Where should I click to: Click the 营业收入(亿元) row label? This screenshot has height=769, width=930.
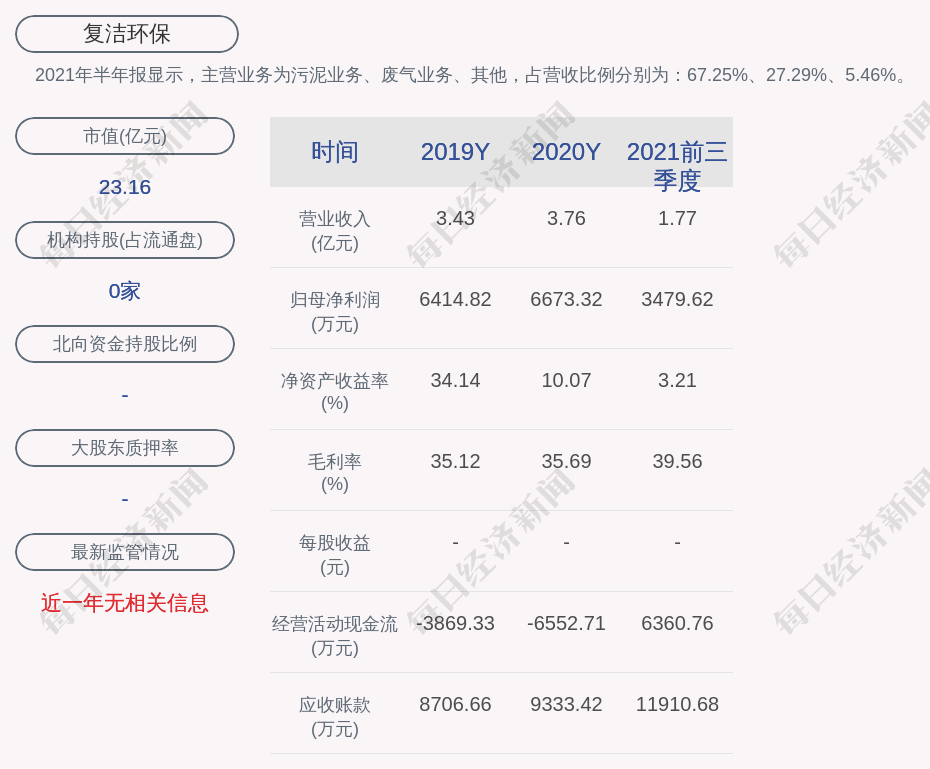[335, 231]
